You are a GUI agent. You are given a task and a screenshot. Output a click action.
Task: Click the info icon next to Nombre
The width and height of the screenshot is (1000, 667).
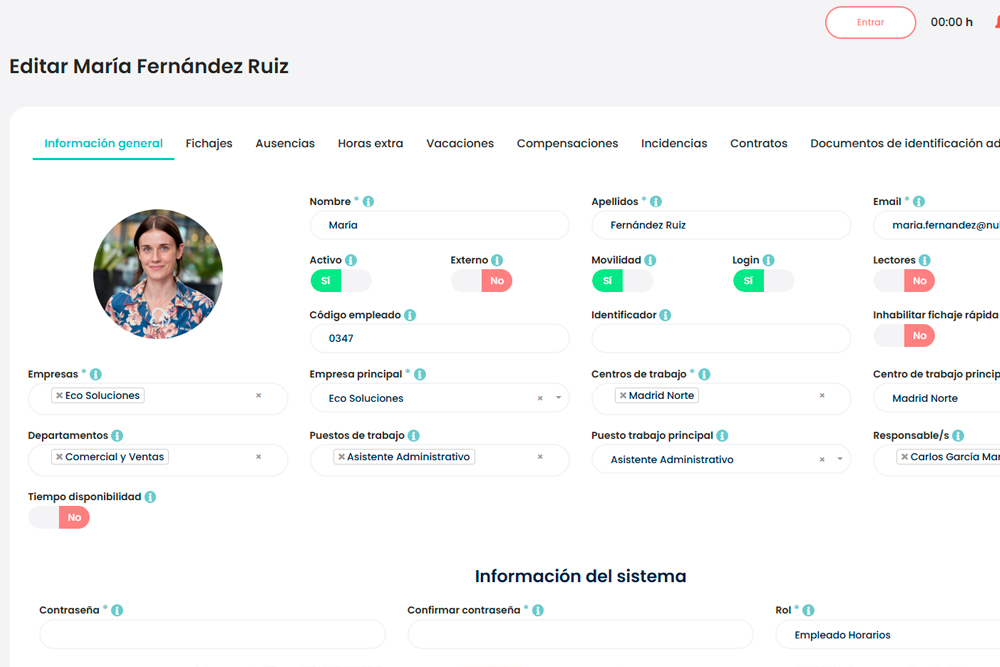click(x=368, y=202)
